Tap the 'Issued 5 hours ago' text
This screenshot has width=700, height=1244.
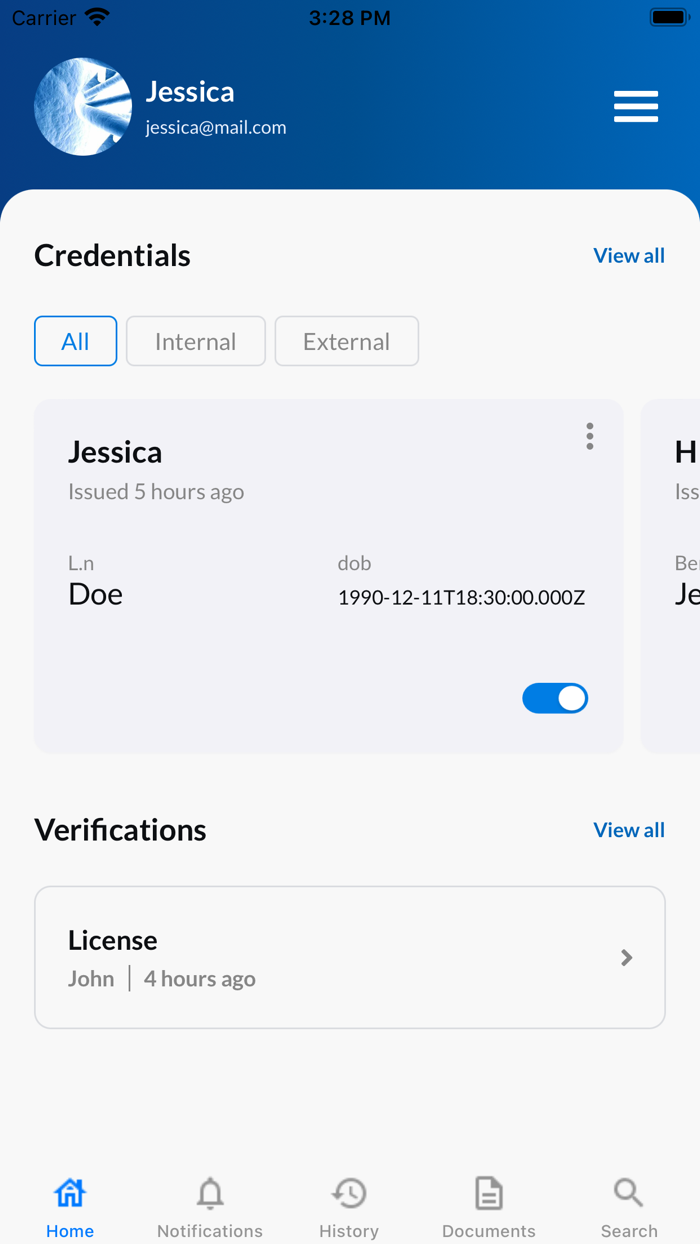(x=156, y=492)
